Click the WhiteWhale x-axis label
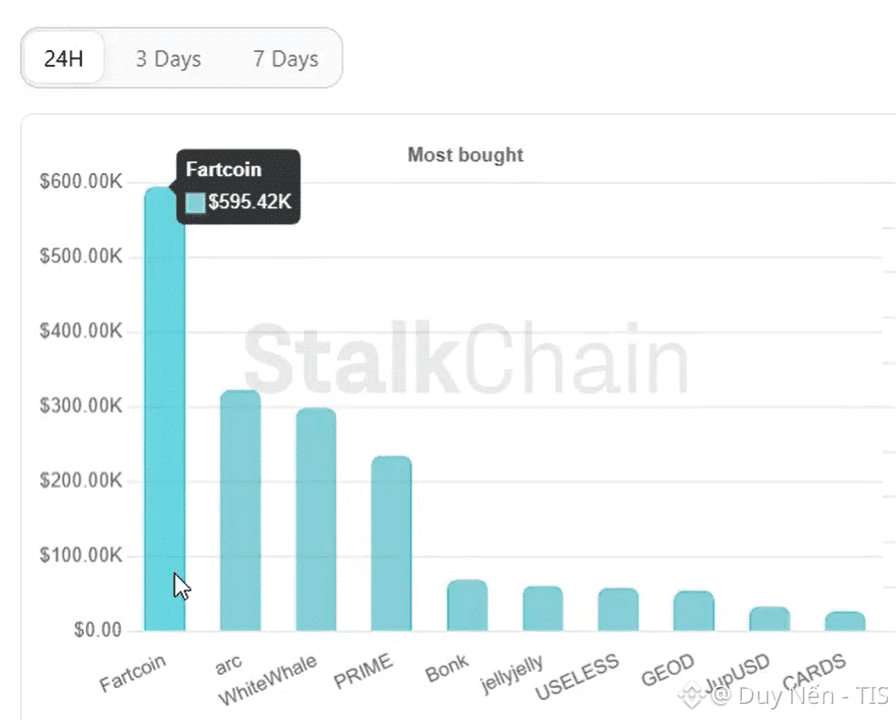The image size is (896, 720). (x=268, y=680)
